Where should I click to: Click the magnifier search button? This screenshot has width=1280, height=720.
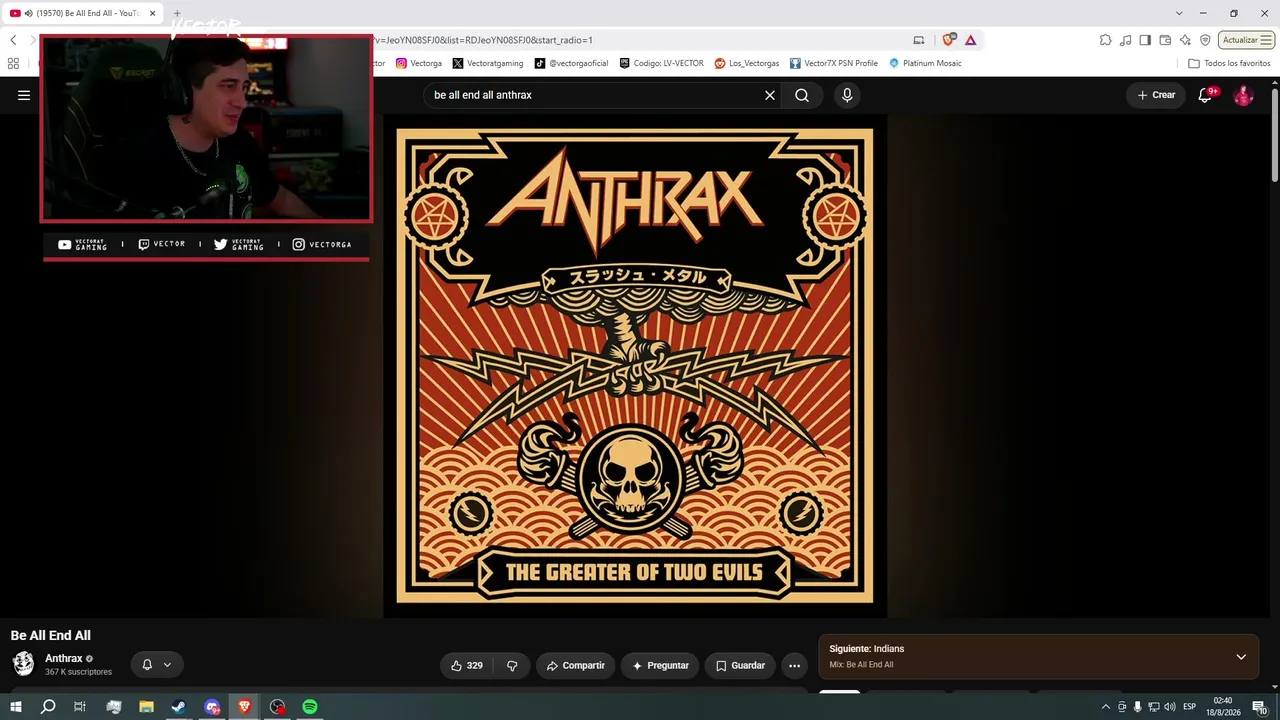pyautogui.click(x=802, y=95)
